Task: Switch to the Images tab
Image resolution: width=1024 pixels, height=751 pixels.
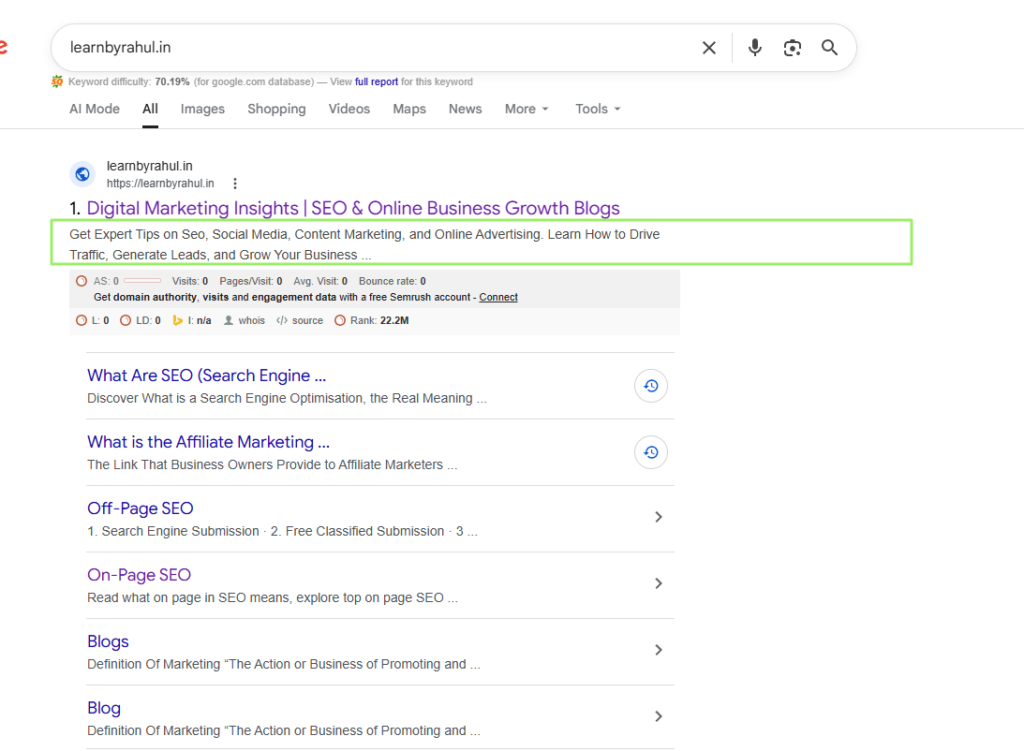Action: click(x=202, y=109)
